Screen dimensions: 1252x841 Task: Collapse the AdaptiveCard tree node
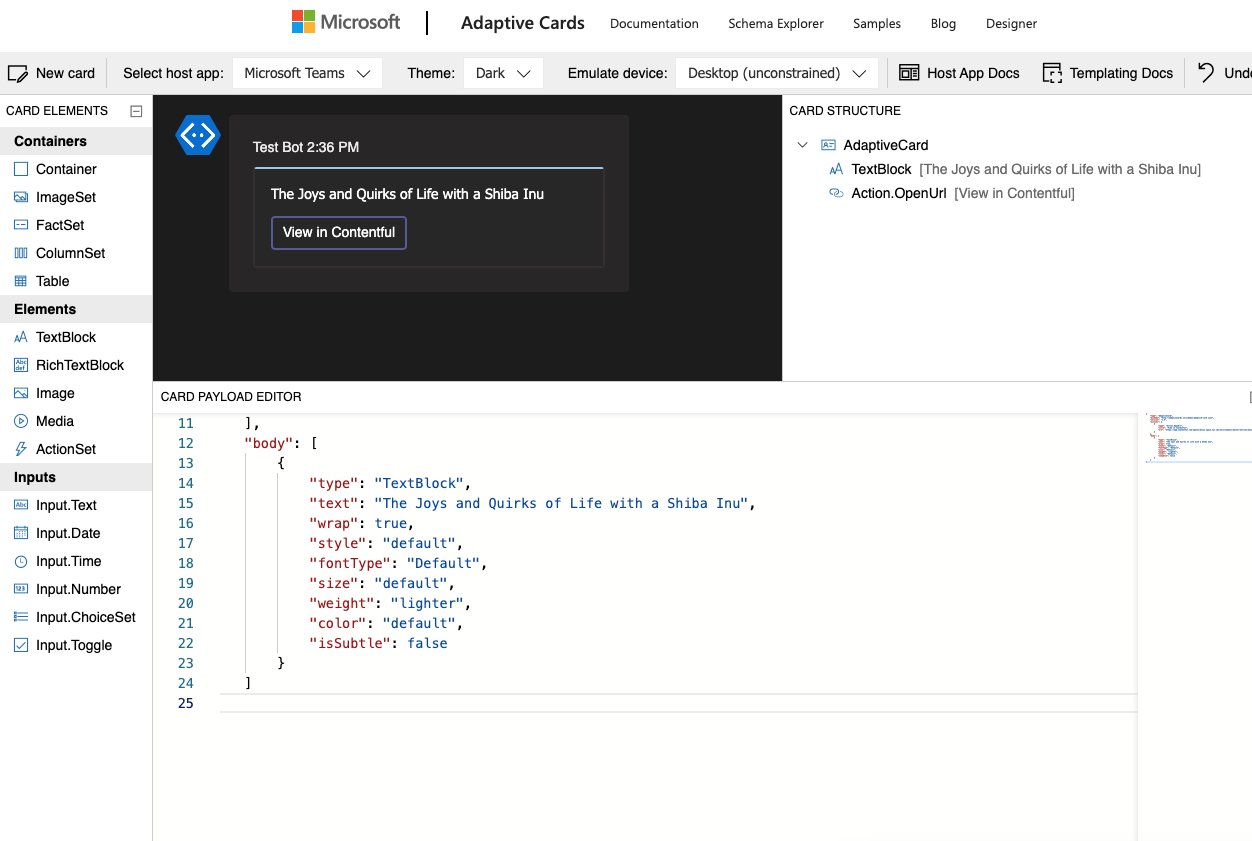click(x=802, y=145)
